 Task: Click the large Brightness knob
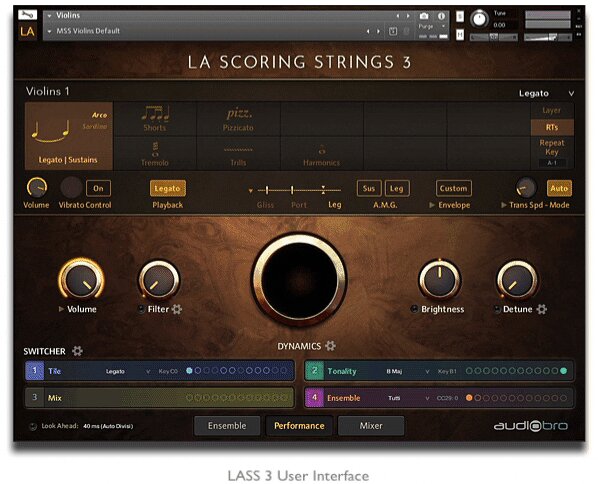440,280
